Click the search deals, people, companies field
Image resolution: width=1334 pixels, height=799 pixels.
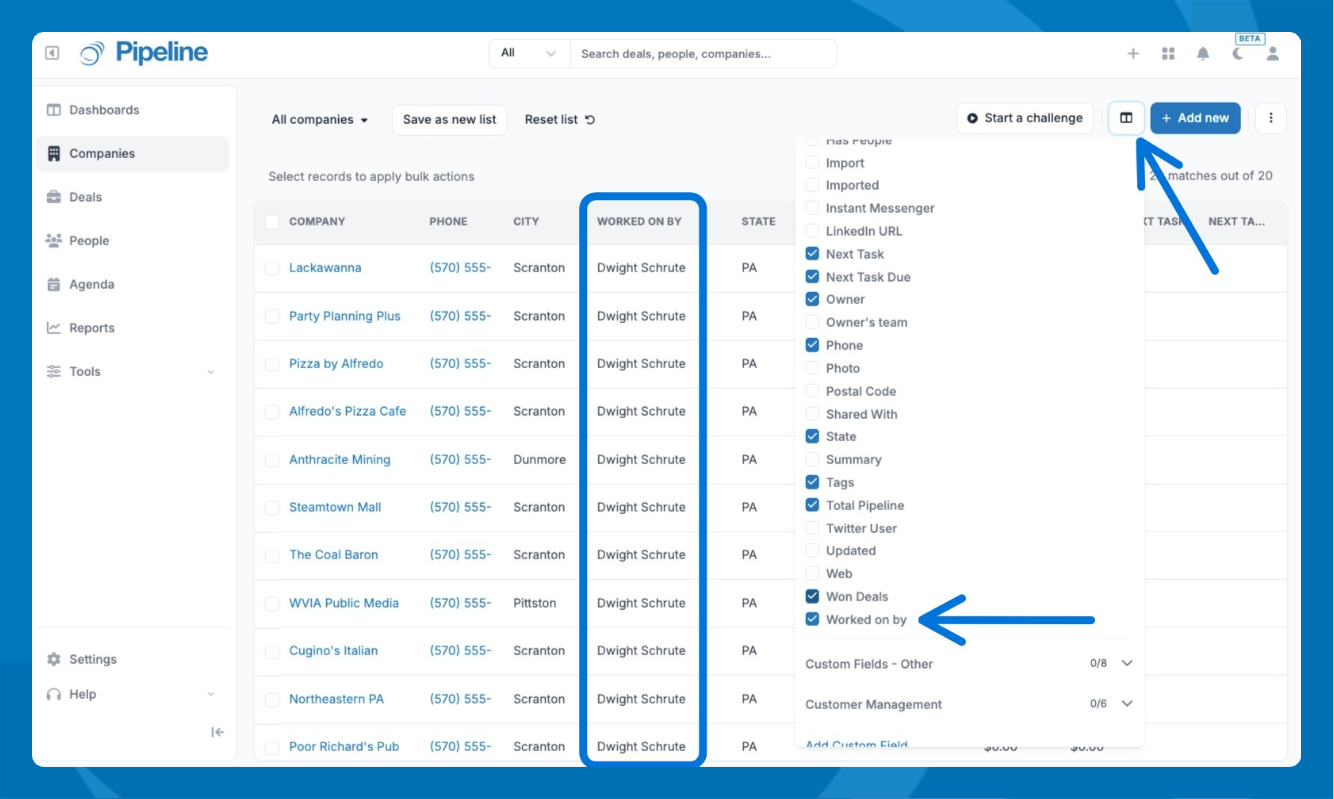point(702,54)
